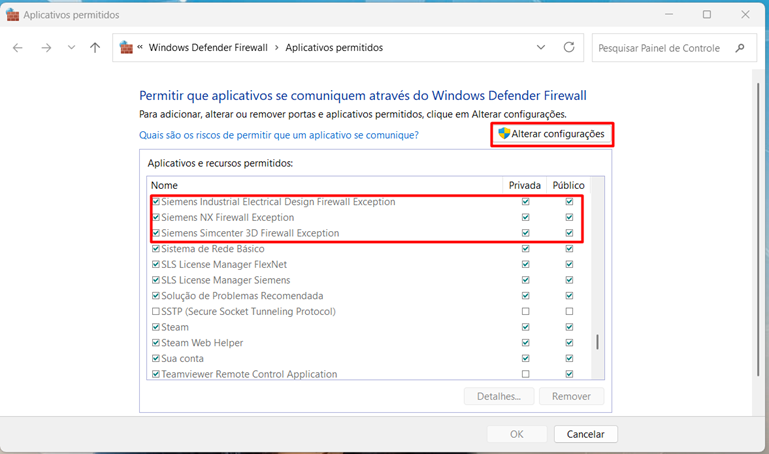This screenshot has width=769, height=454.
Task: Click the search magnifier icon
Action: pyautogui.click(x=740, y=47)
